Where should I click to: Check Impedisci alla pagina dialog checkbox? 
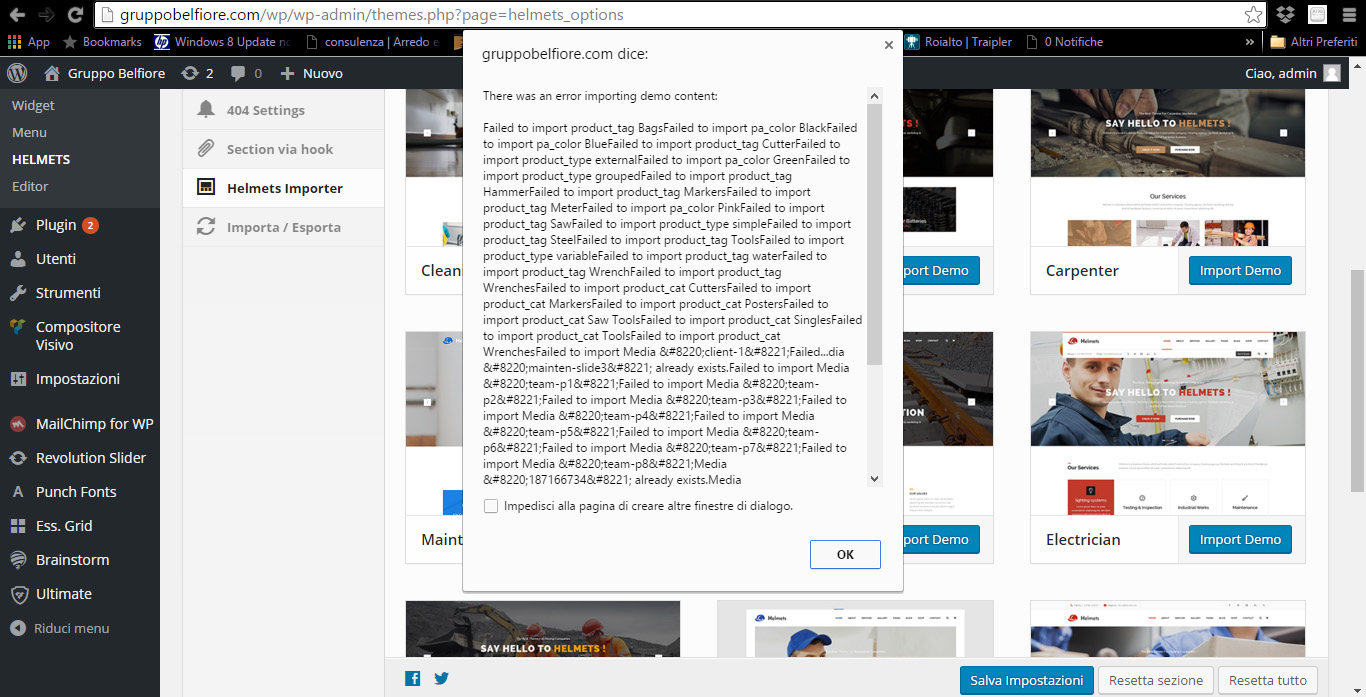(491, 506)
